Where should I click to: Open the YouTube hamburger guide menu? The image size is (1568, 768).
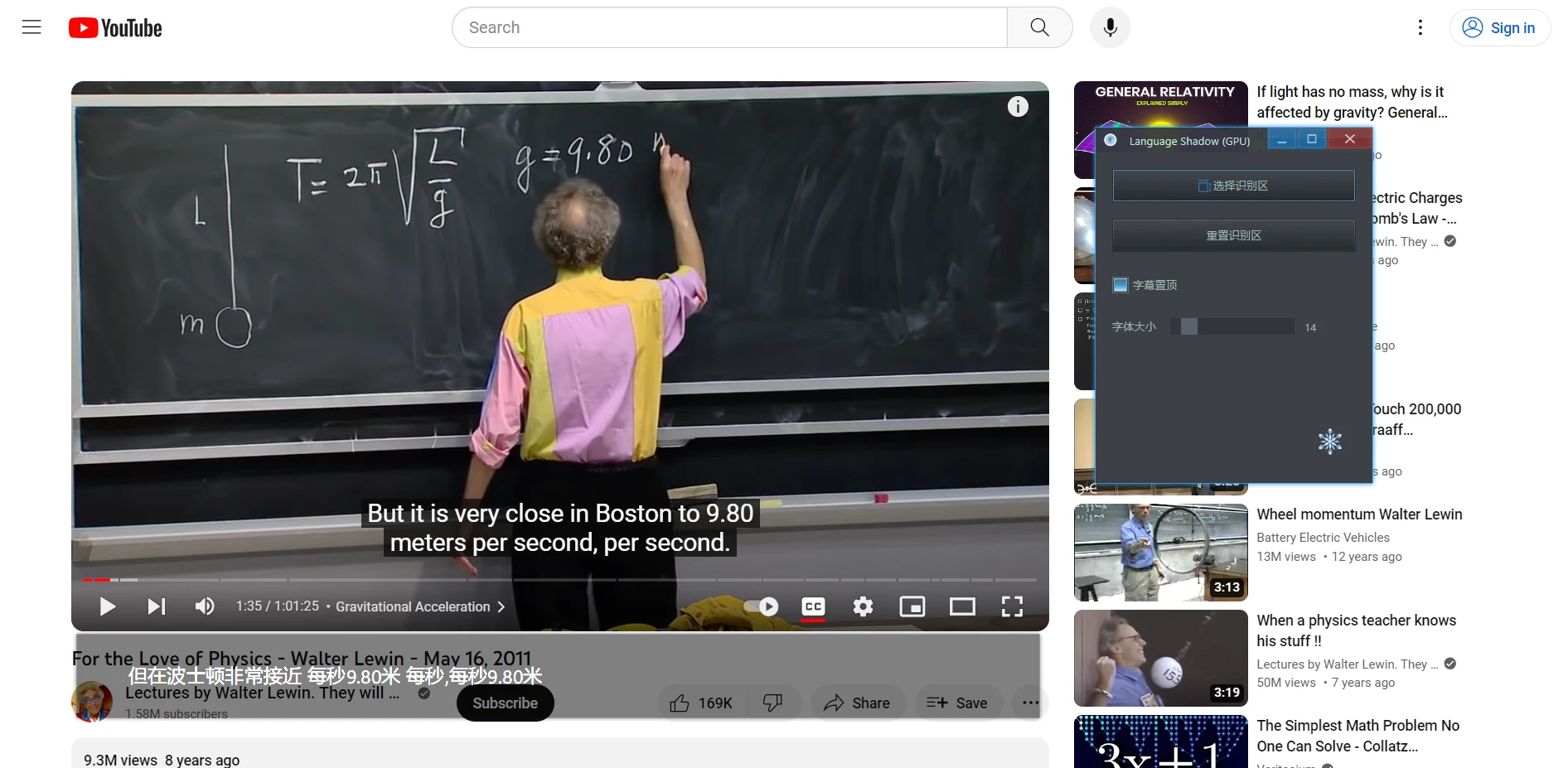coord(31,27)
